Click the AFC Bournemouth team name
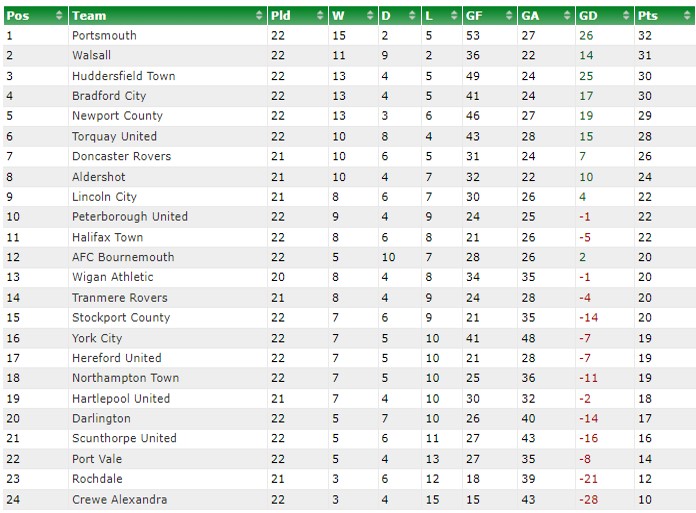The height and width of the screenshot is (513, 696). 123,257
